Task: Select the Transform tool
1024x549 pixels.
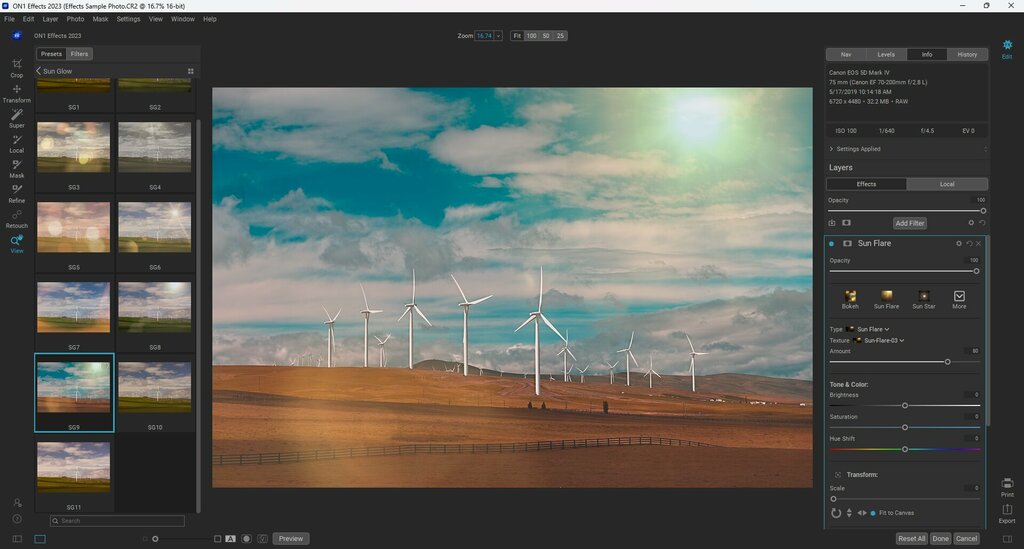Action: (x=17, y=93)
